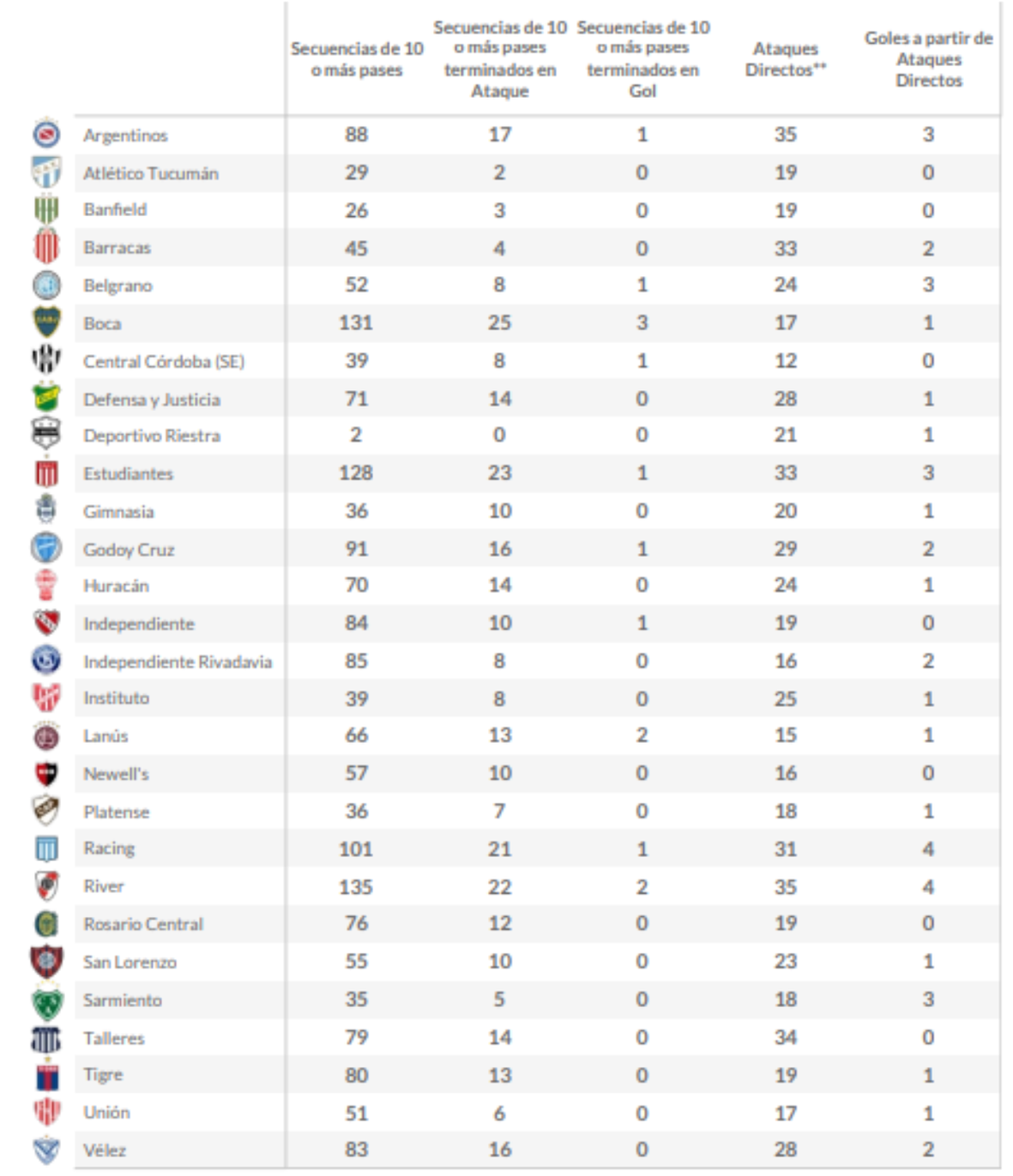Select the Racing club badge icon
The width and height of the screenshot is (1013, 1176).
click(x=46, y=848)
